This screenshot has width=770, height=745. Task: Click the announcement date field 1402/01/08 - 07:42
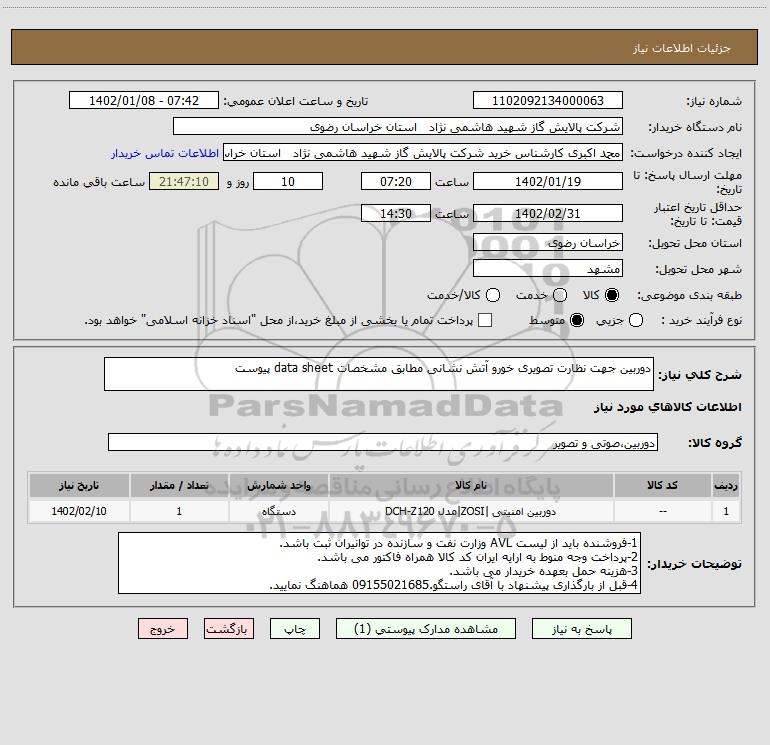(144, 101)
